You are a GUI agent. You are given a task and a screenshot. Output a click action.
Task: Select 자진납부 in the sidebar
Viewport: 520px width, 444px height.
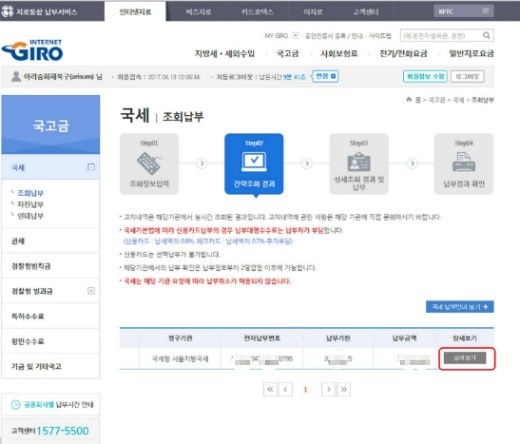(x=30, y=204)
